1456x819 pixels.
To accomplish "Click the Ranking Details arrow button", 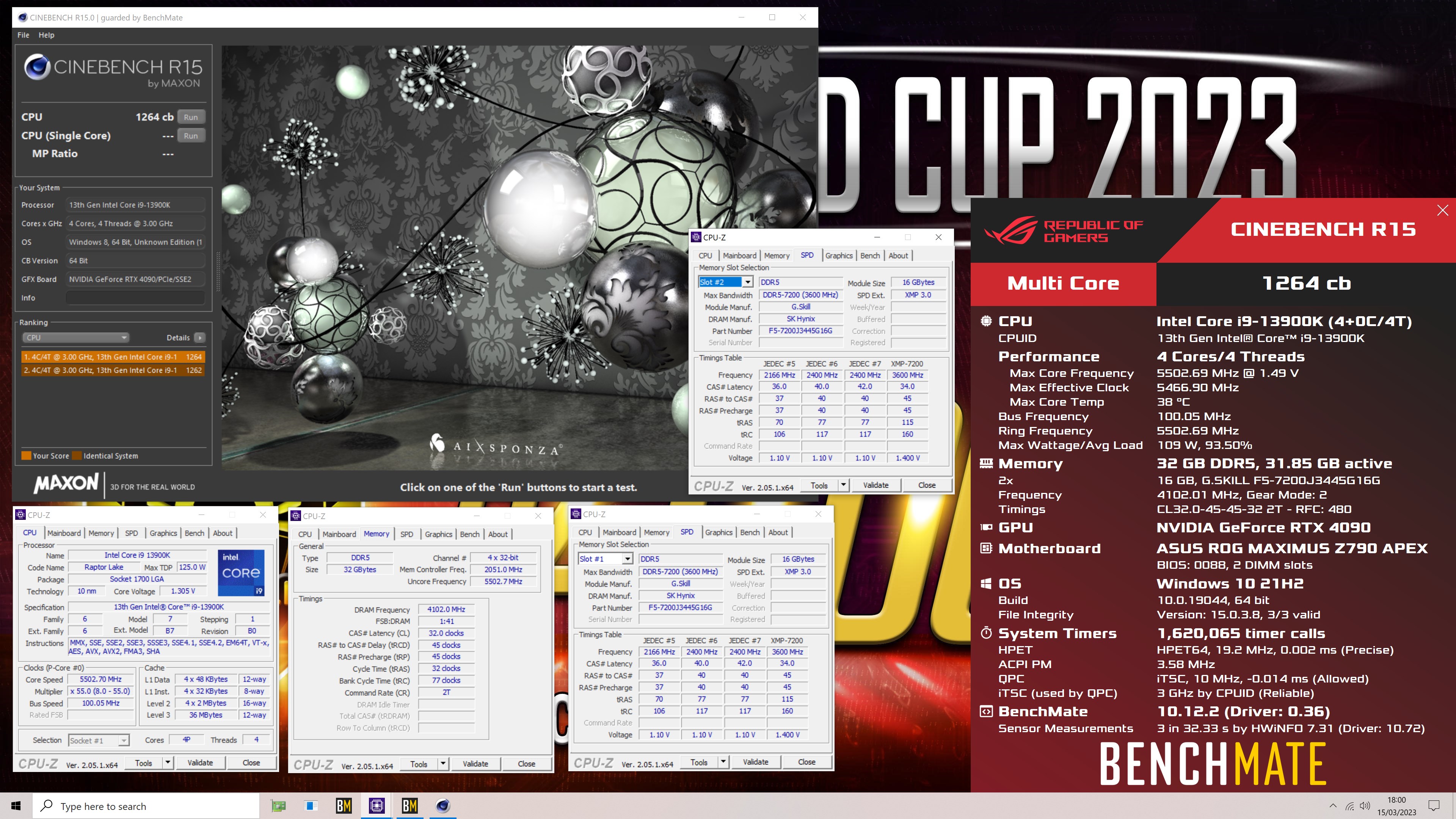I will click(199, 337).
